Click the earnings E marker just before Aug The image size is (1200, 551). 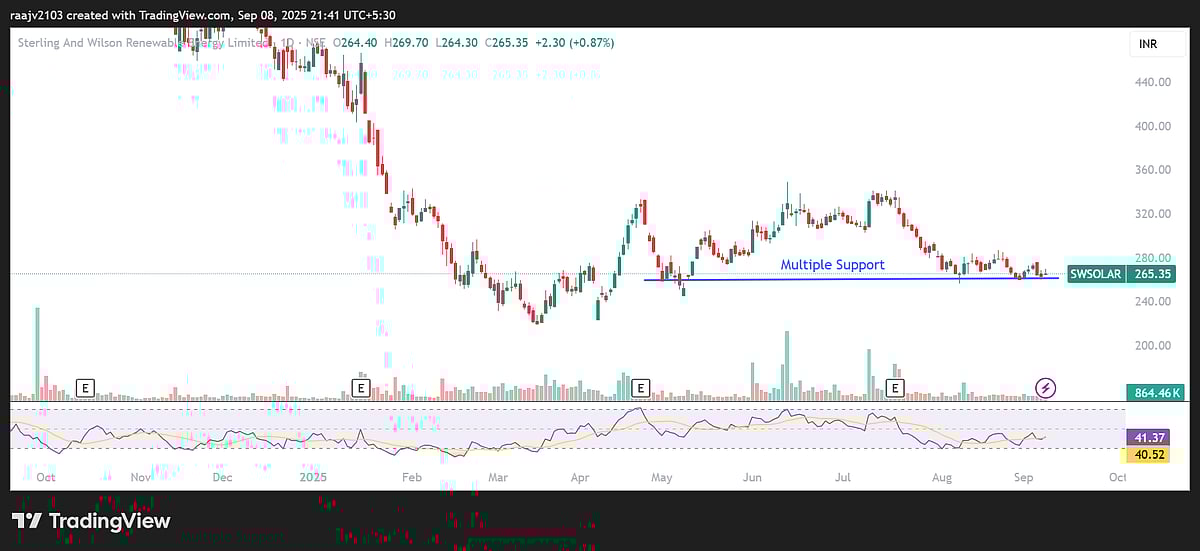click(x=895, y=387)
